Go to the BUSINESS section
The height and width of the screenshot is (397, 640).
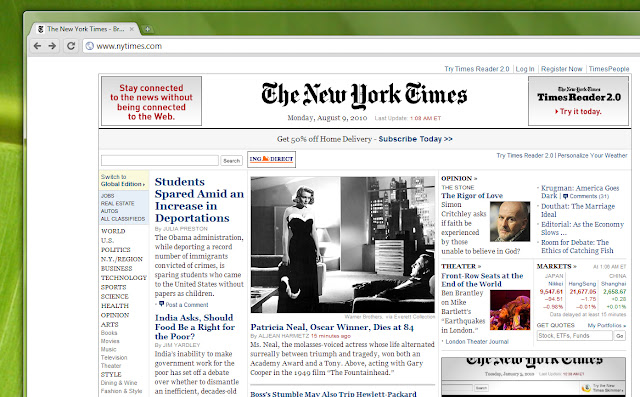coord(116,268)
